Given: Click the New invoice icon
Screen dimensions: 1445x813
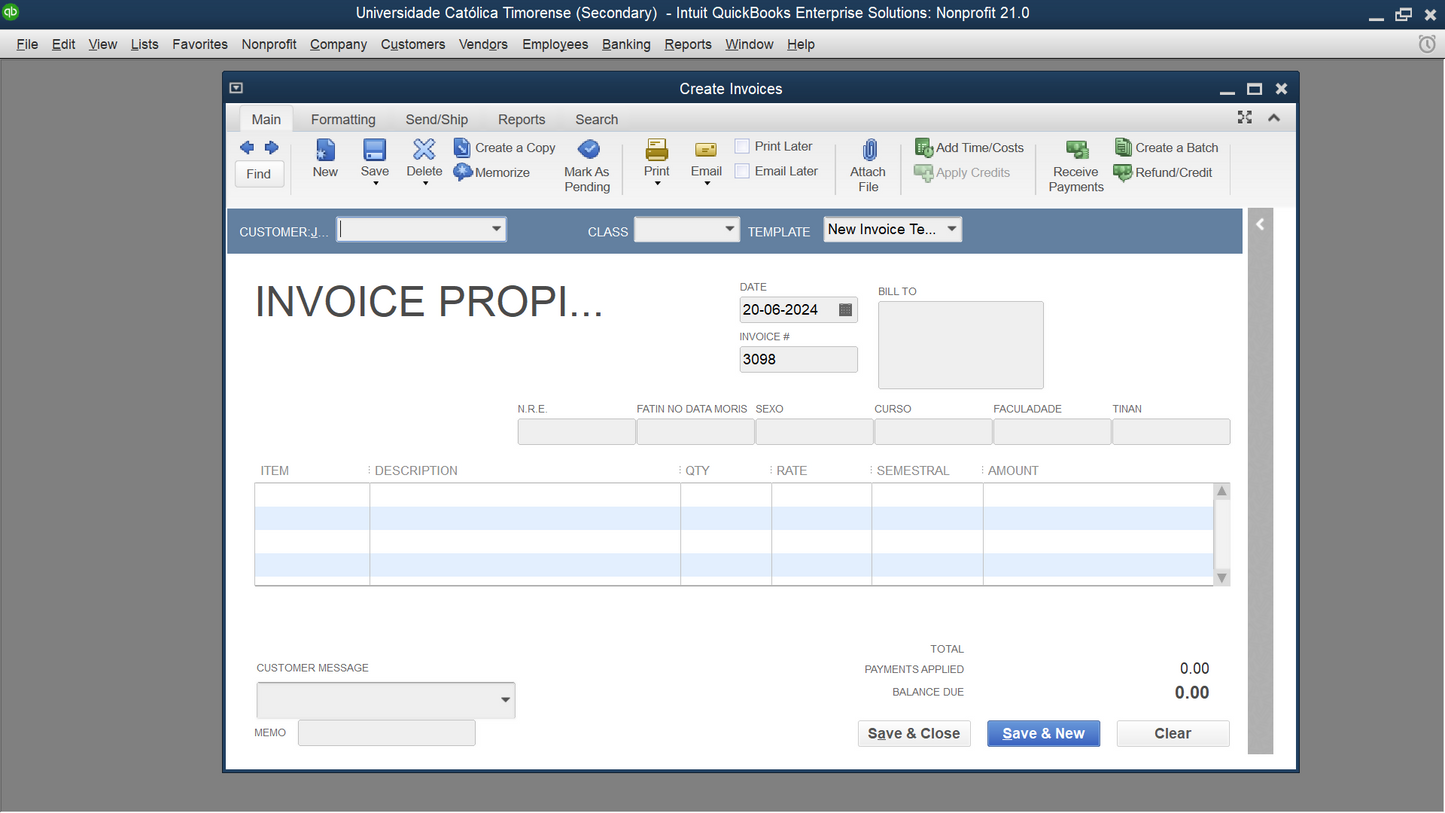Looking at the screenshot, I should pyautogui.click(x=325, y=150).
